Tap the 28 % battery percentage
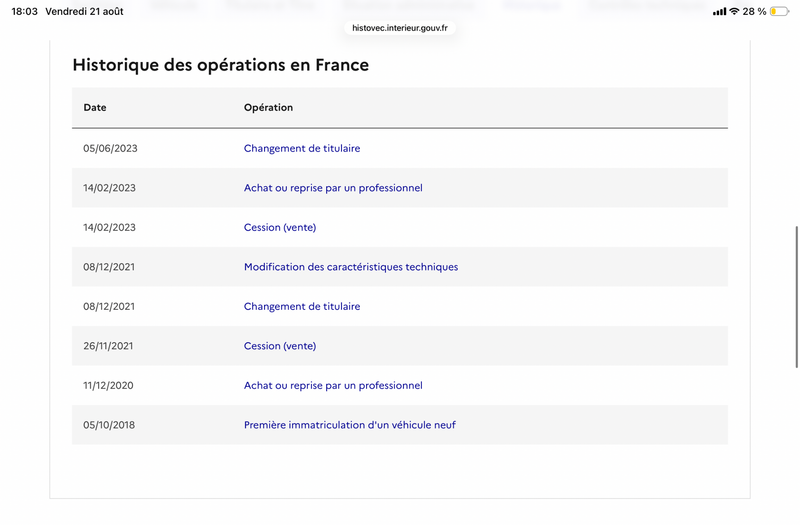The width and height of the screenshot is (800, 525). pyautogui.click(x=754, y=11)
